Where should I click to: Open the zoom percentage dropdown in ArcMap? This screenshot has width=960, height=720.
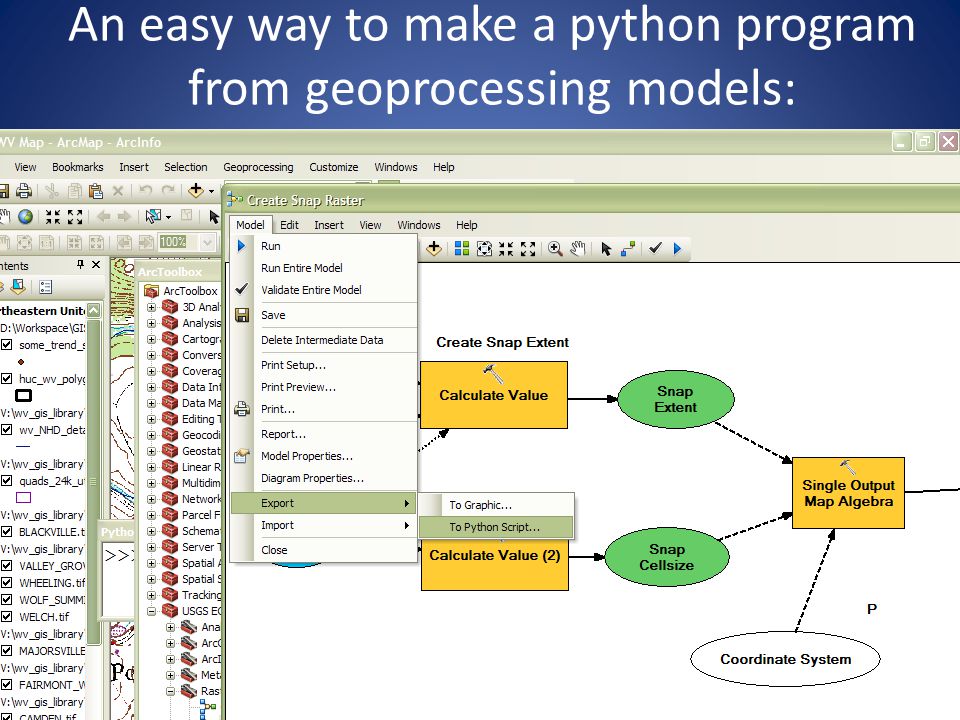pyautogui.click(x=208, y=242)
